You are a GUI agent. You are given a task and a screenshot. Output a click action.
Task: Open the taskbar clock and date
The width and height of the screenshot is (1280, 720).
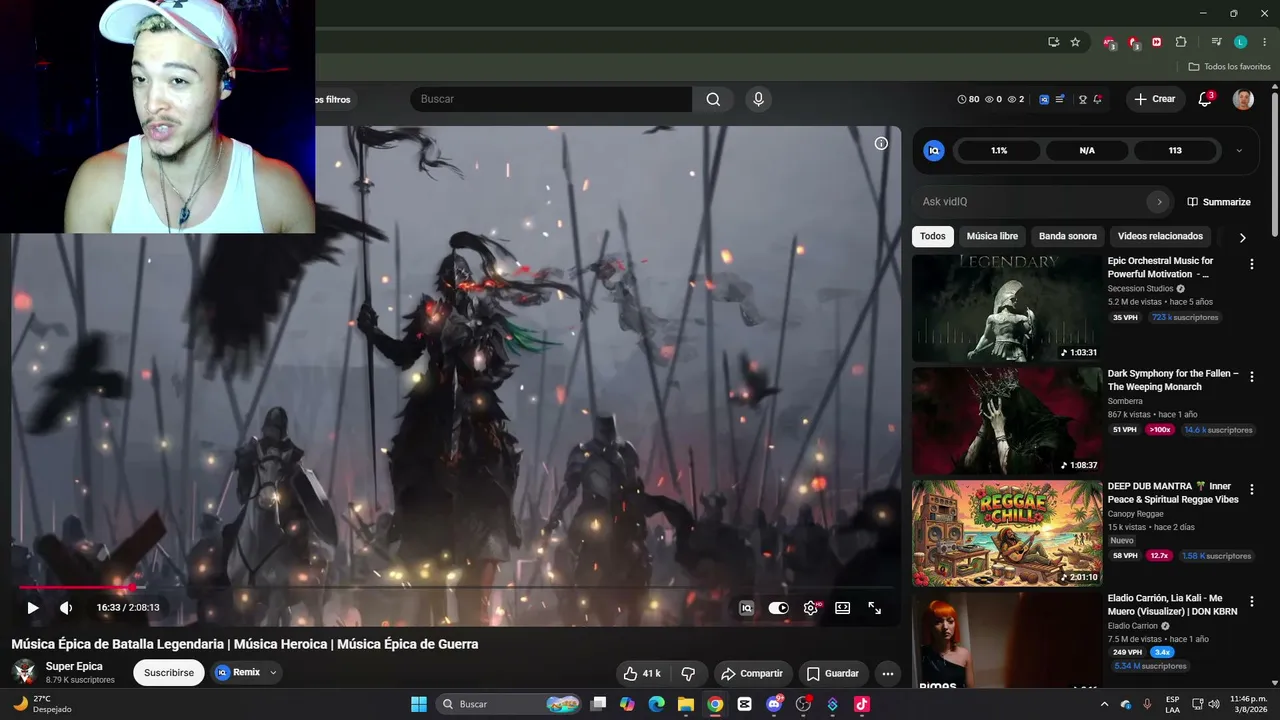[1249, 704]
